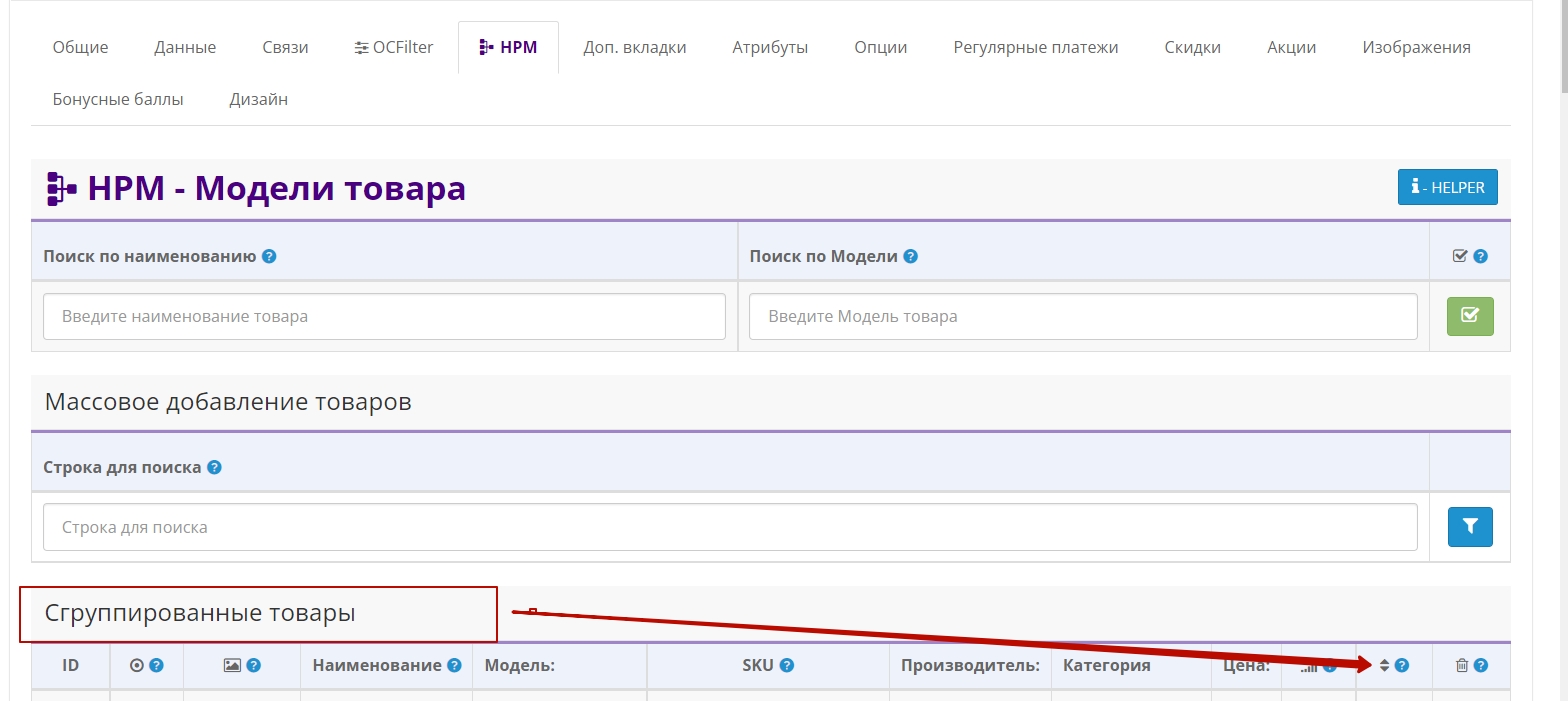Viewport: 1568px width, 701px height.
Task: Switch to the Атрибуты tab
Action: tap(770, 47)
